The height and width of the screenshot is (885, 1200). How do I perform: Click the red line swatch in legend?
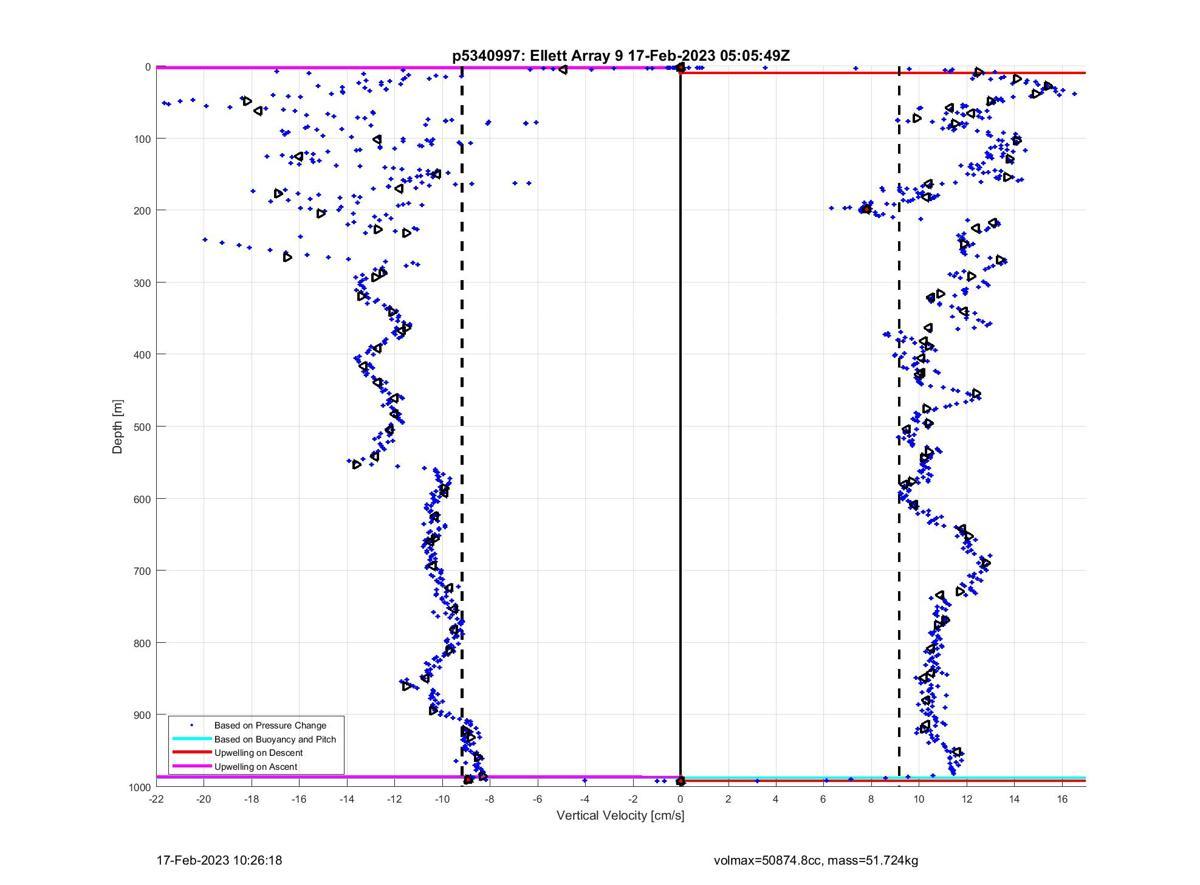[191, 753]
